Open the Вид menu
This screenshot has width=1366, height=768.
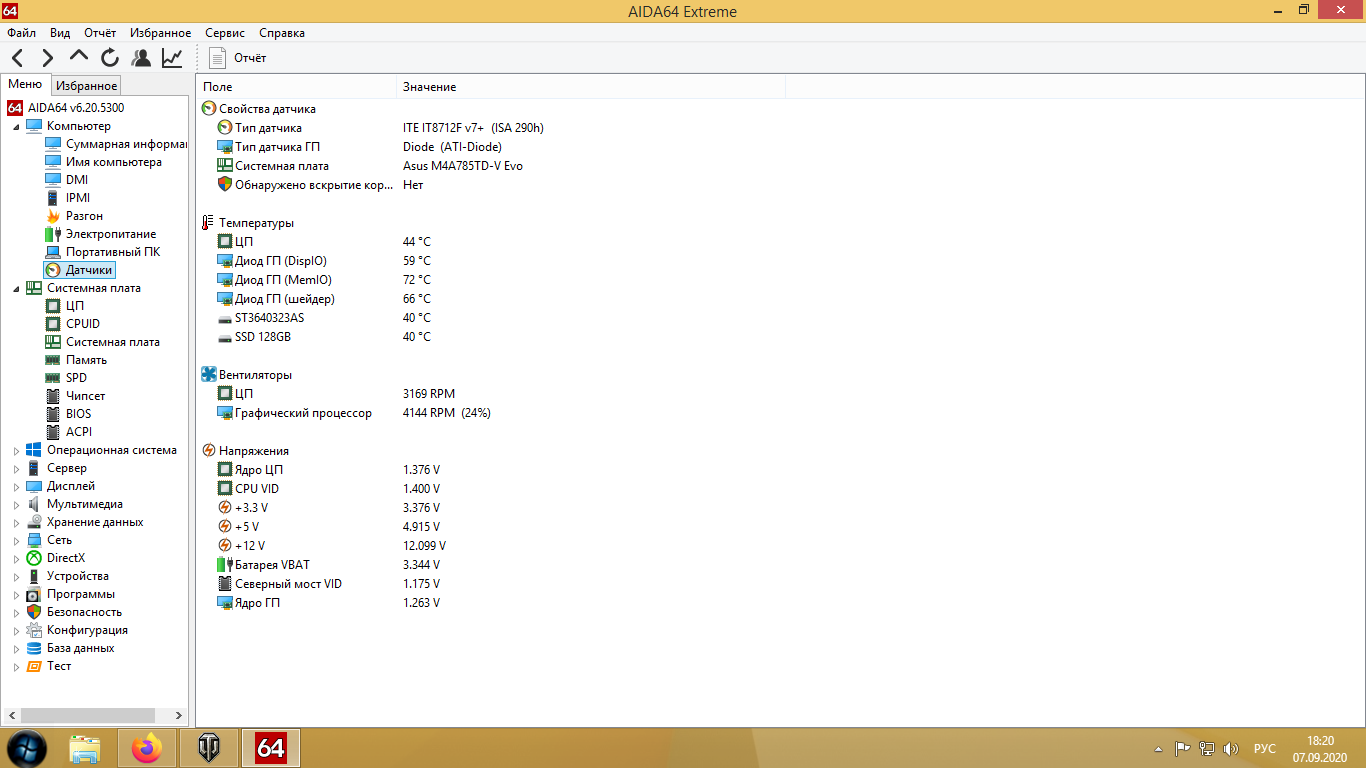click(60, 33)
